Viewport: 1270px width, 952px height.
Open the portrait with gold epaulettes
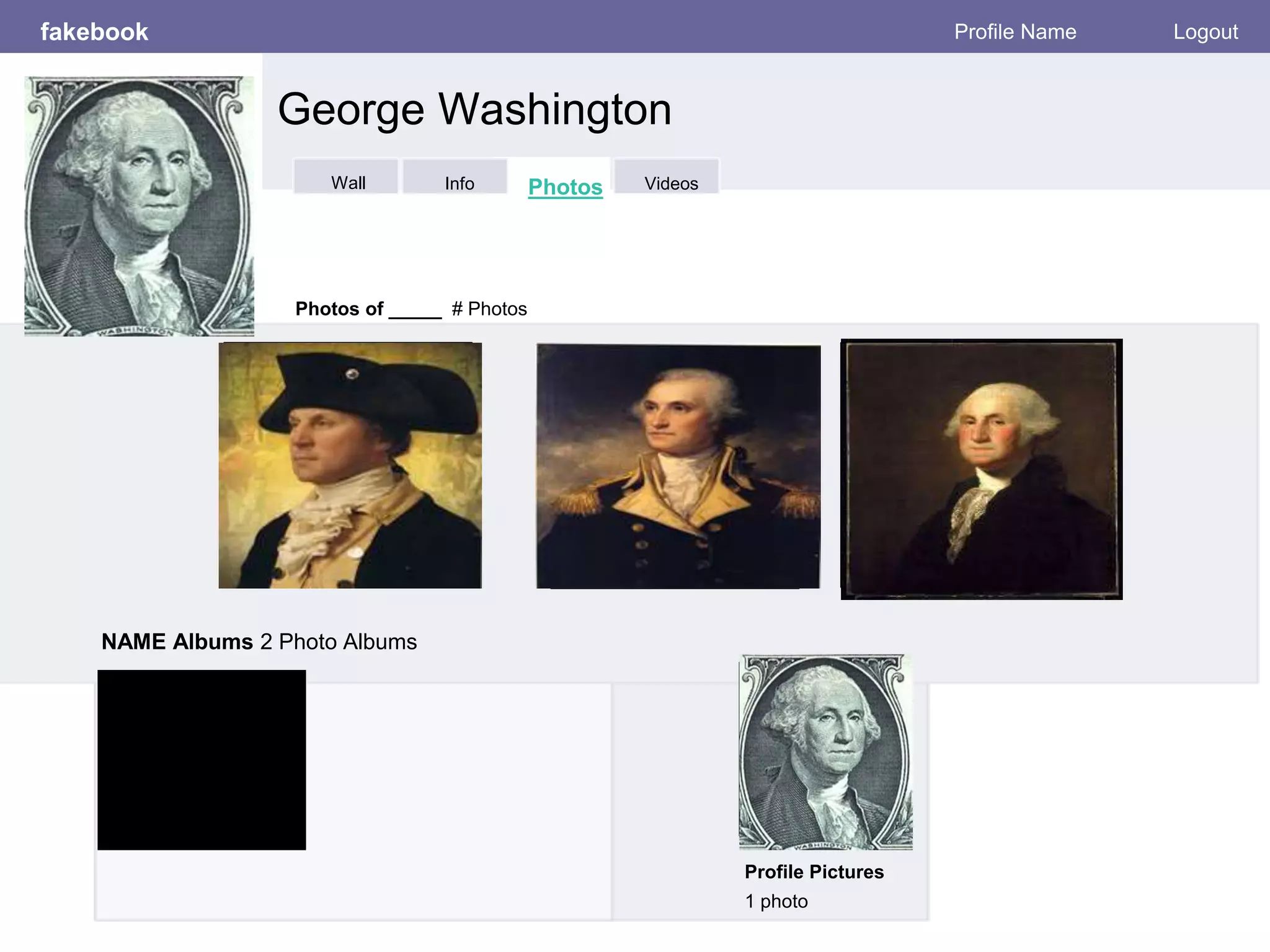[x=678, y=466]
